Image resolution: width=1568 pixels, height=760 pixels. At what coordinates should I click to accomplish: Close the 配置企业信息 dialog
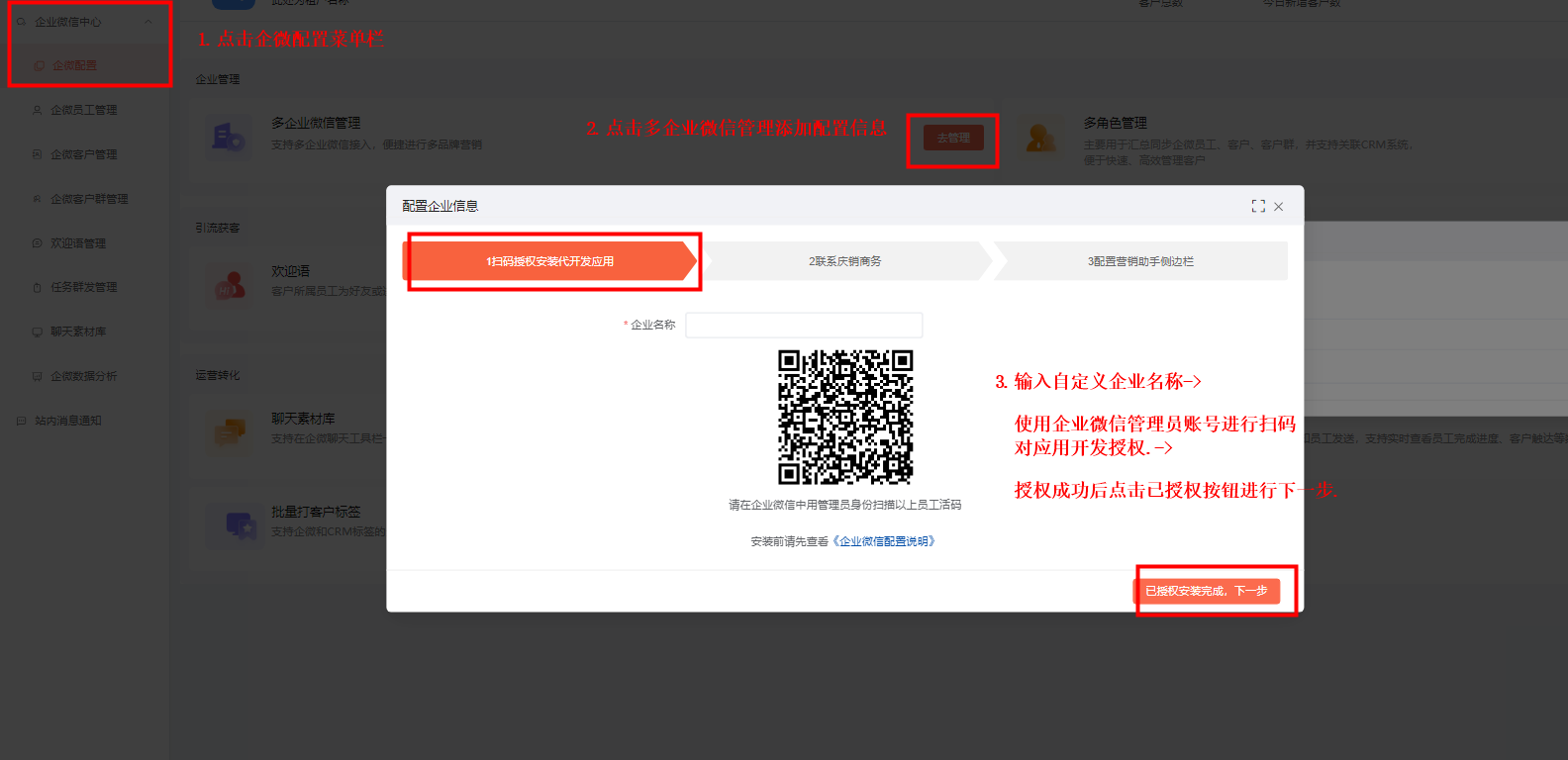point(1279,206)
